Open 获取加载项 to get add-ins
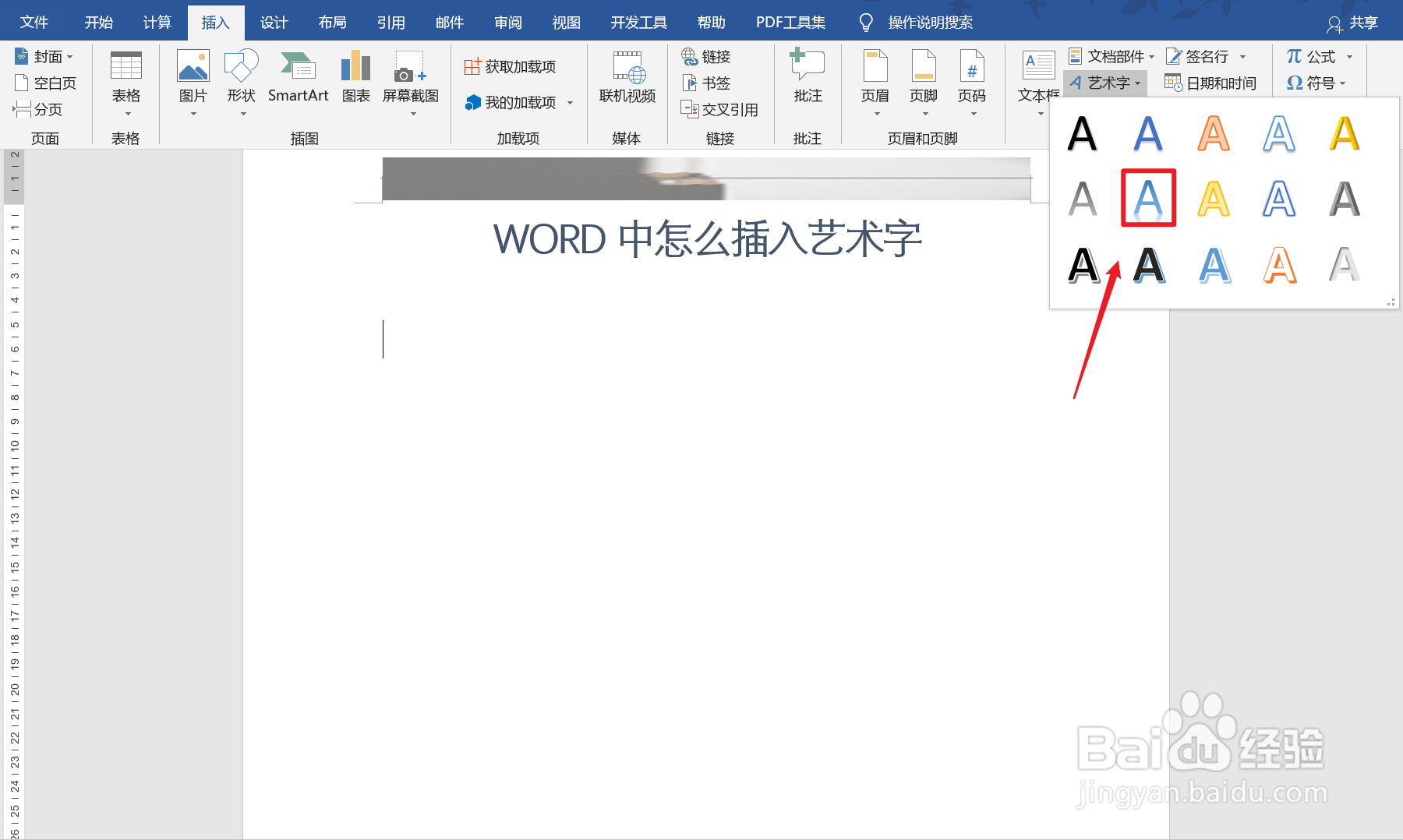Viewport: 1403px width, 840px height. (x=511, y=65)
